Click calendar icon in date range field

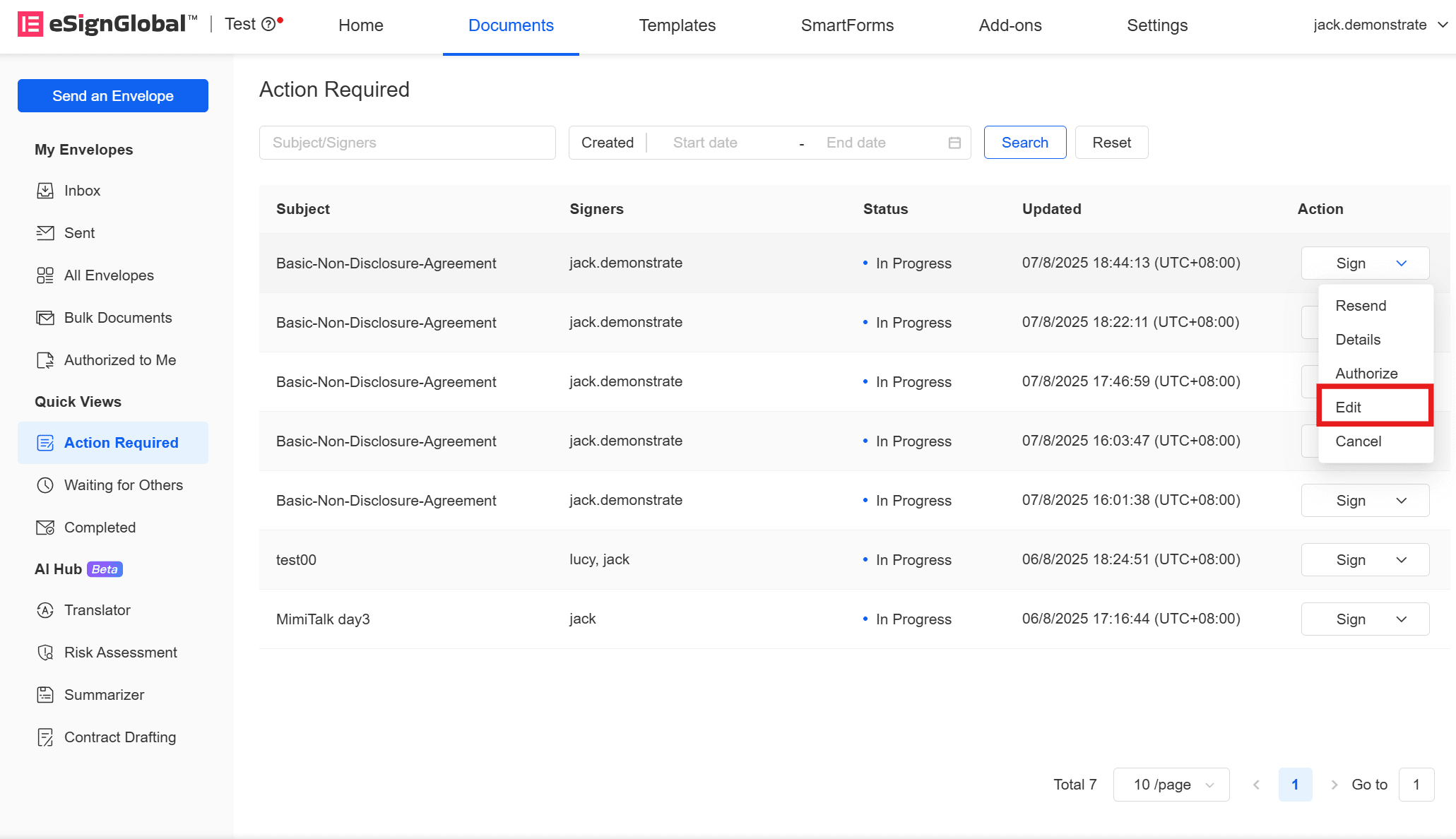click(x=954, y=143)
